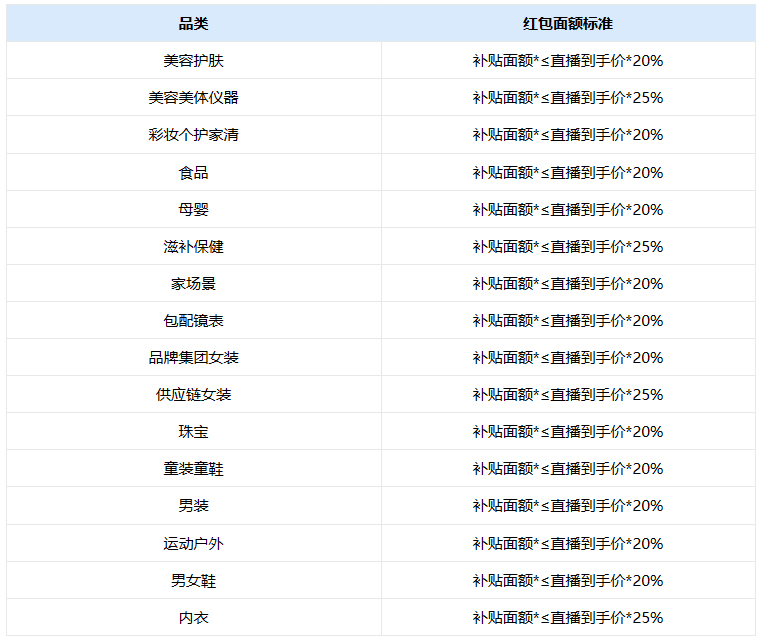The image size is (763, 642).
Task: Click the subsidy standard for 运动户外
Action: [x=568, y=544]
